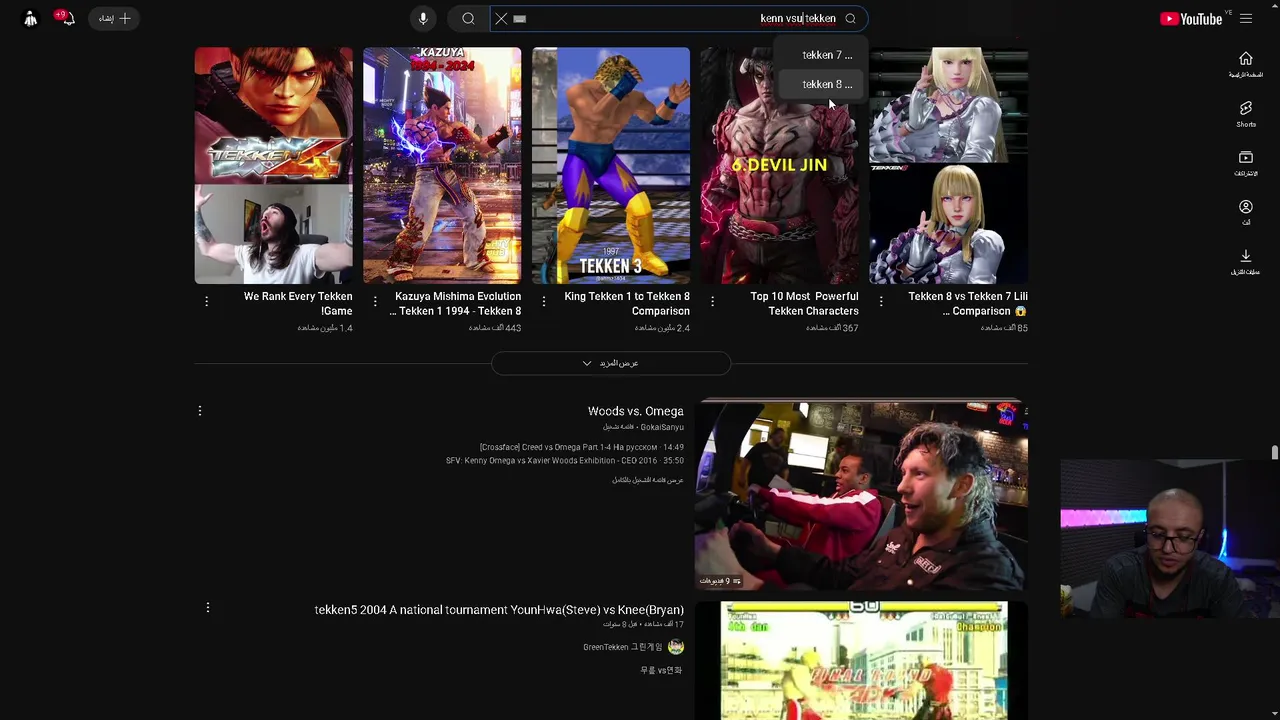This screenshot has height=720, width=1280.
Task: Start voice search with microphone icon
Action: click(423, 19)
